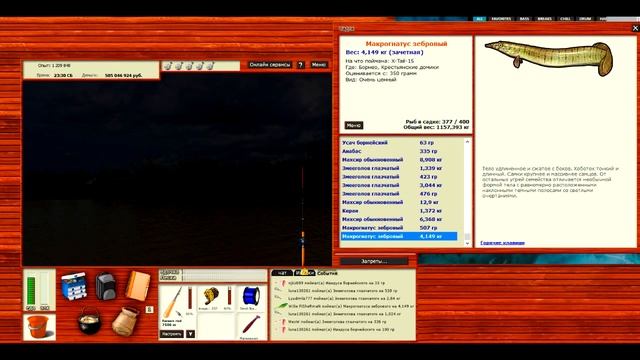
Task: Select the Змееголов 1,339 кг row
Action: 399,168
